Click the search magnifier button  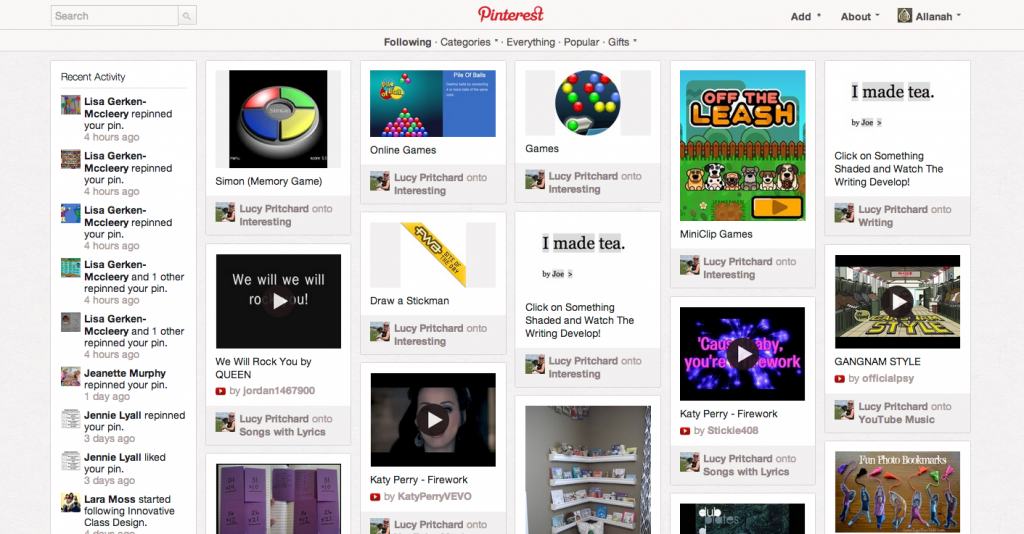coord(187,16)
